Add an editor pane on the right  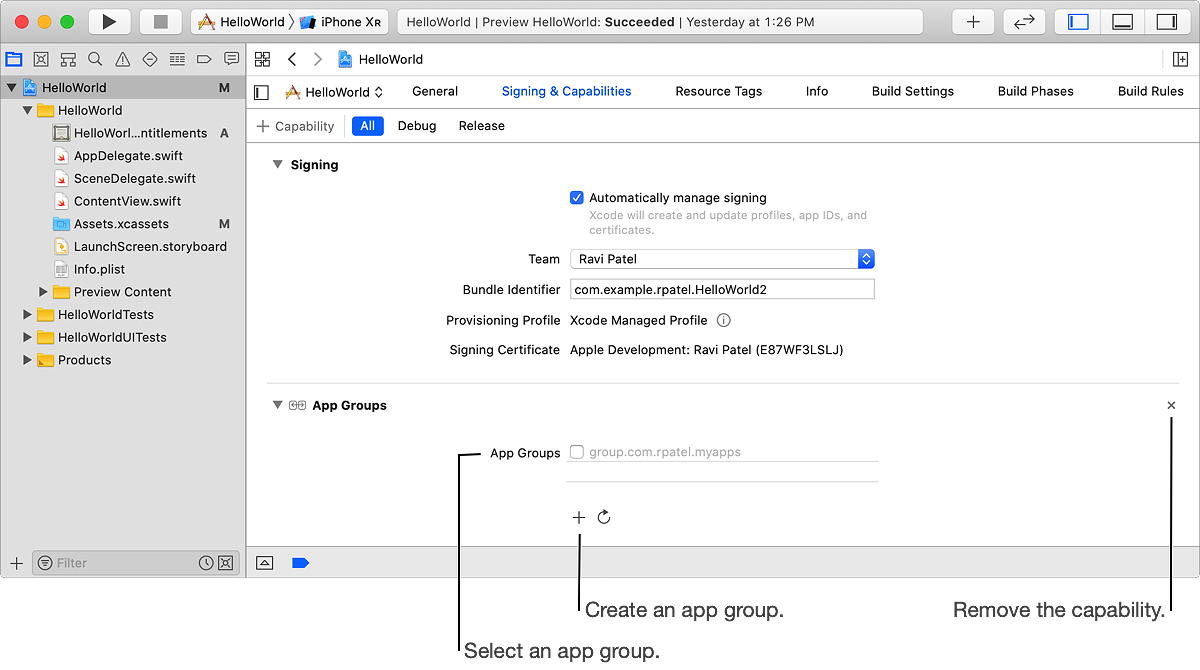pyautogui.click(x=1180, y=59)
